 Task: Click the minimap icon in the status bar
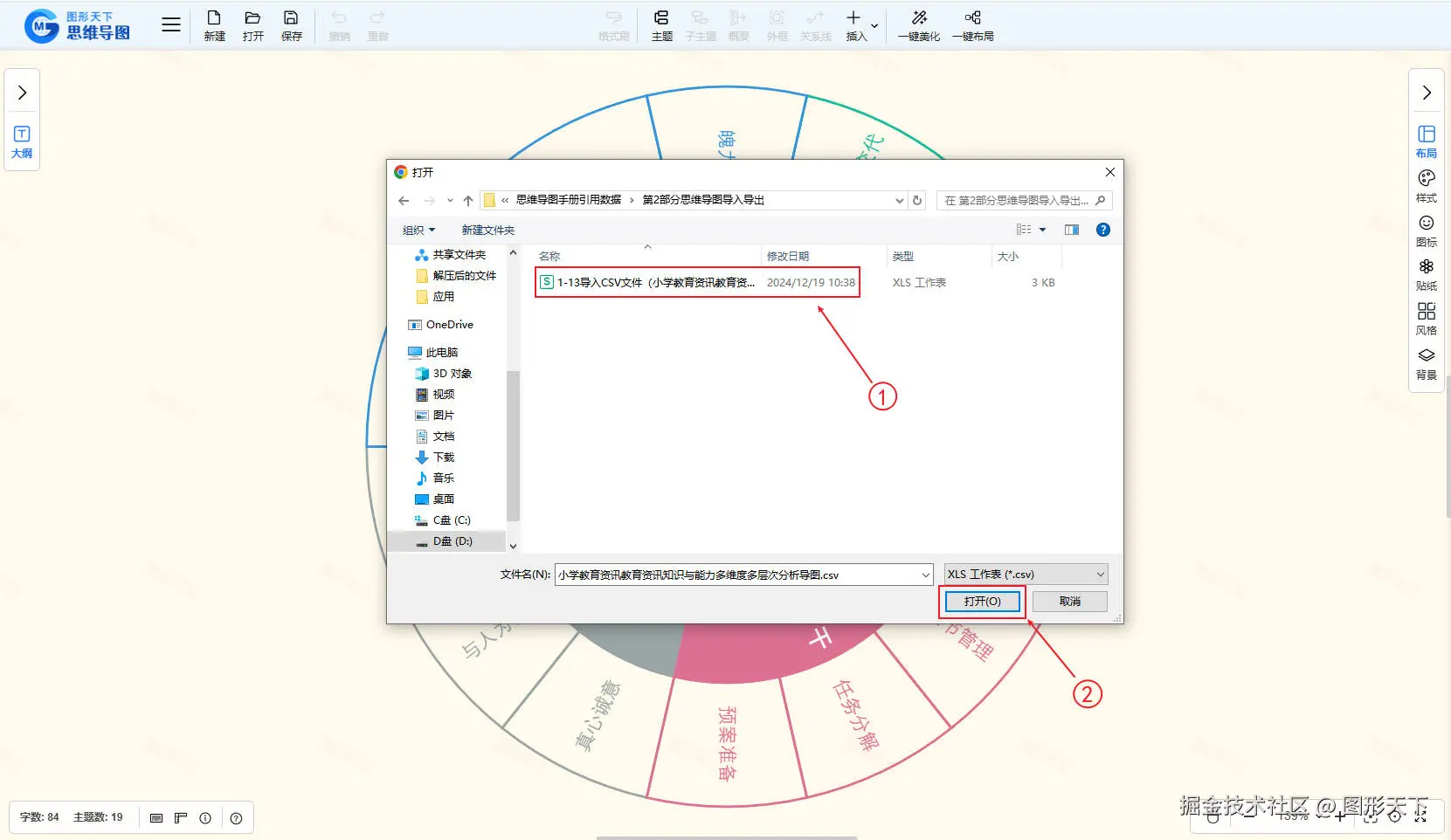(156, 818)
